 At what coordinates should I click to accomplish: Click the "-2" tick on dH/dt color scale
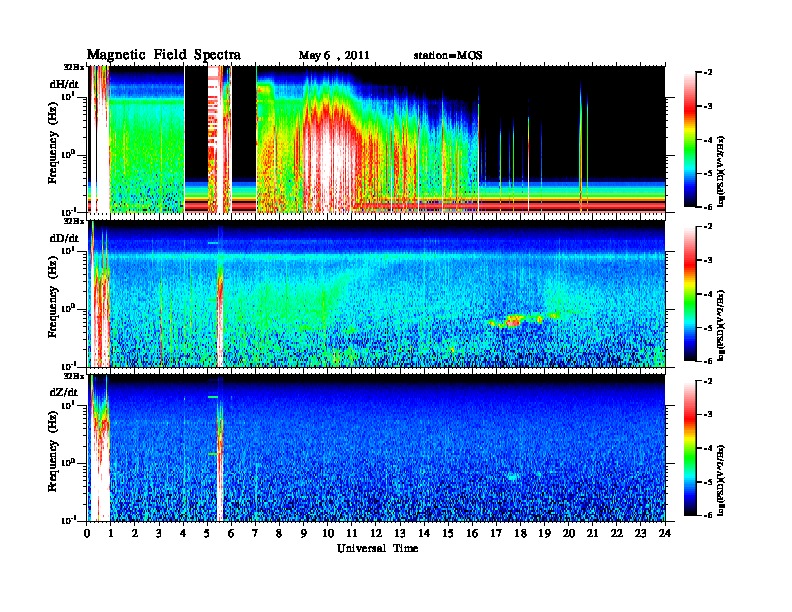coord(708,73)
